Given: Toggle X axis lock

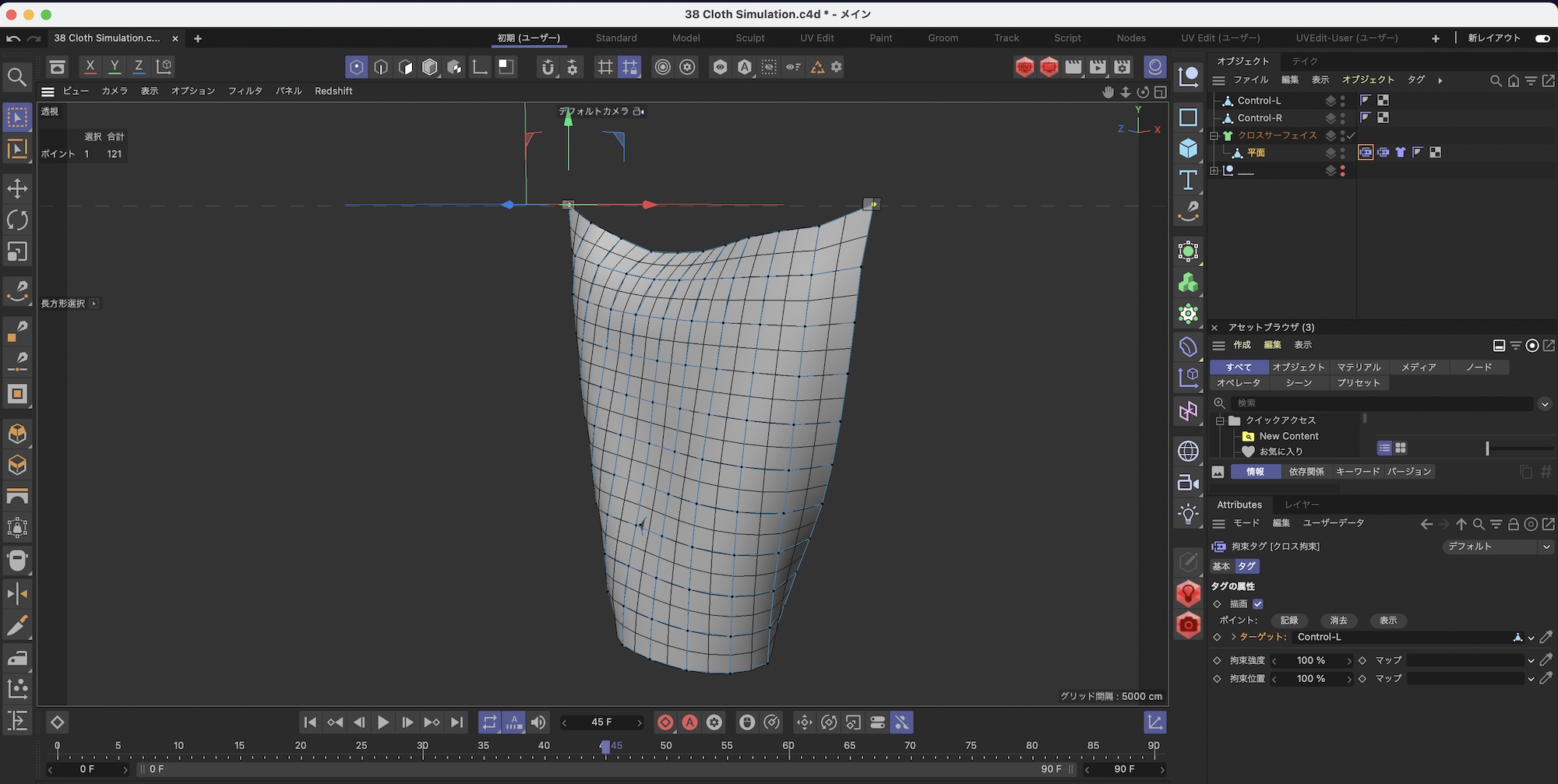Looking at the screenshot, I should [x=90, y=67].
